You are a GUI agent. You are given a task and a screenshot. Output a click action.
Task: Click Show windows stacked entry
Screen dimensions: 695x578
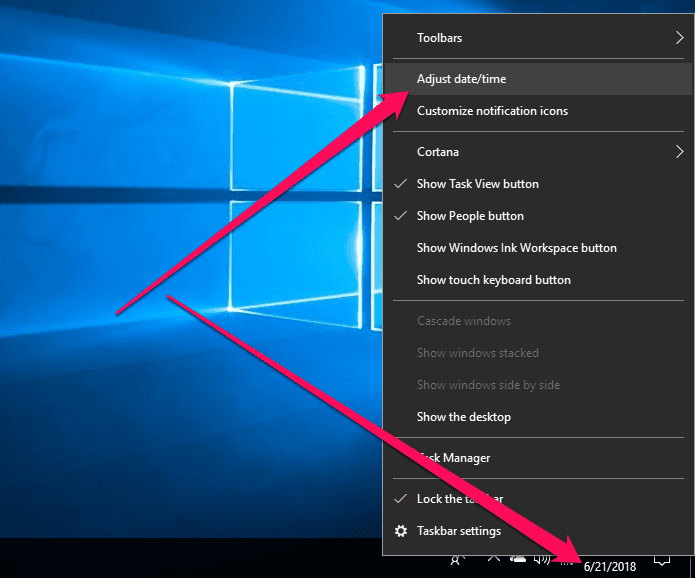pos(538,353)
